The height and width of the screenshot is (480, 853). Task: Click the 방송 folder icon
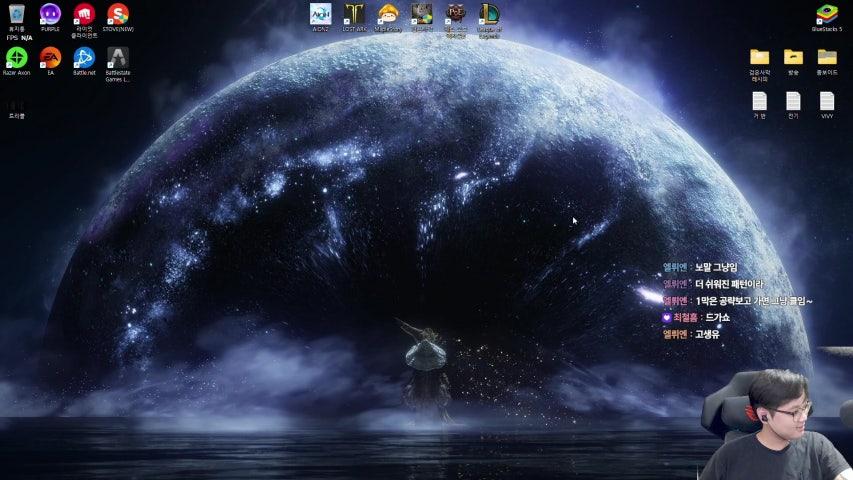click(x=793, y=57)
